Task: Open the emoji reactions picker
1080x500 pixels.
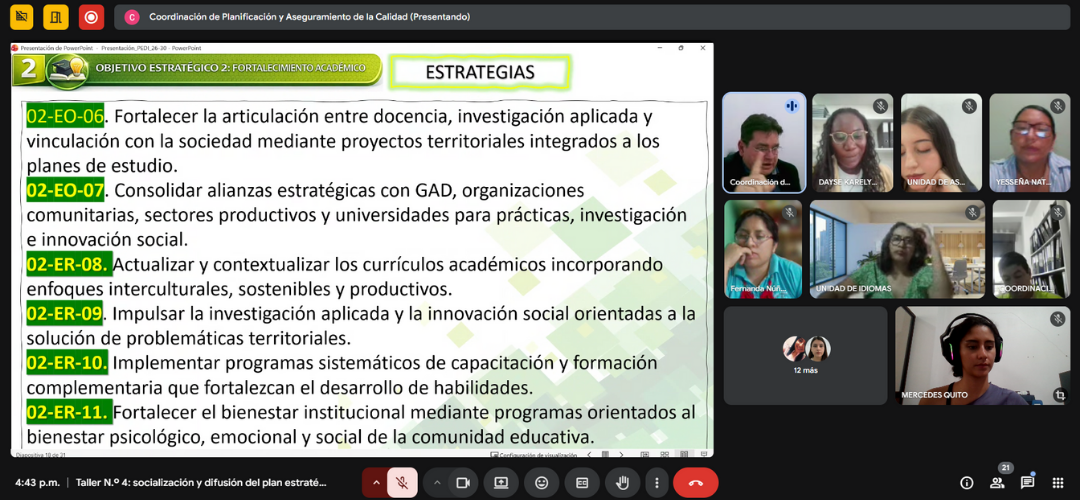Action: coord(542,483)
